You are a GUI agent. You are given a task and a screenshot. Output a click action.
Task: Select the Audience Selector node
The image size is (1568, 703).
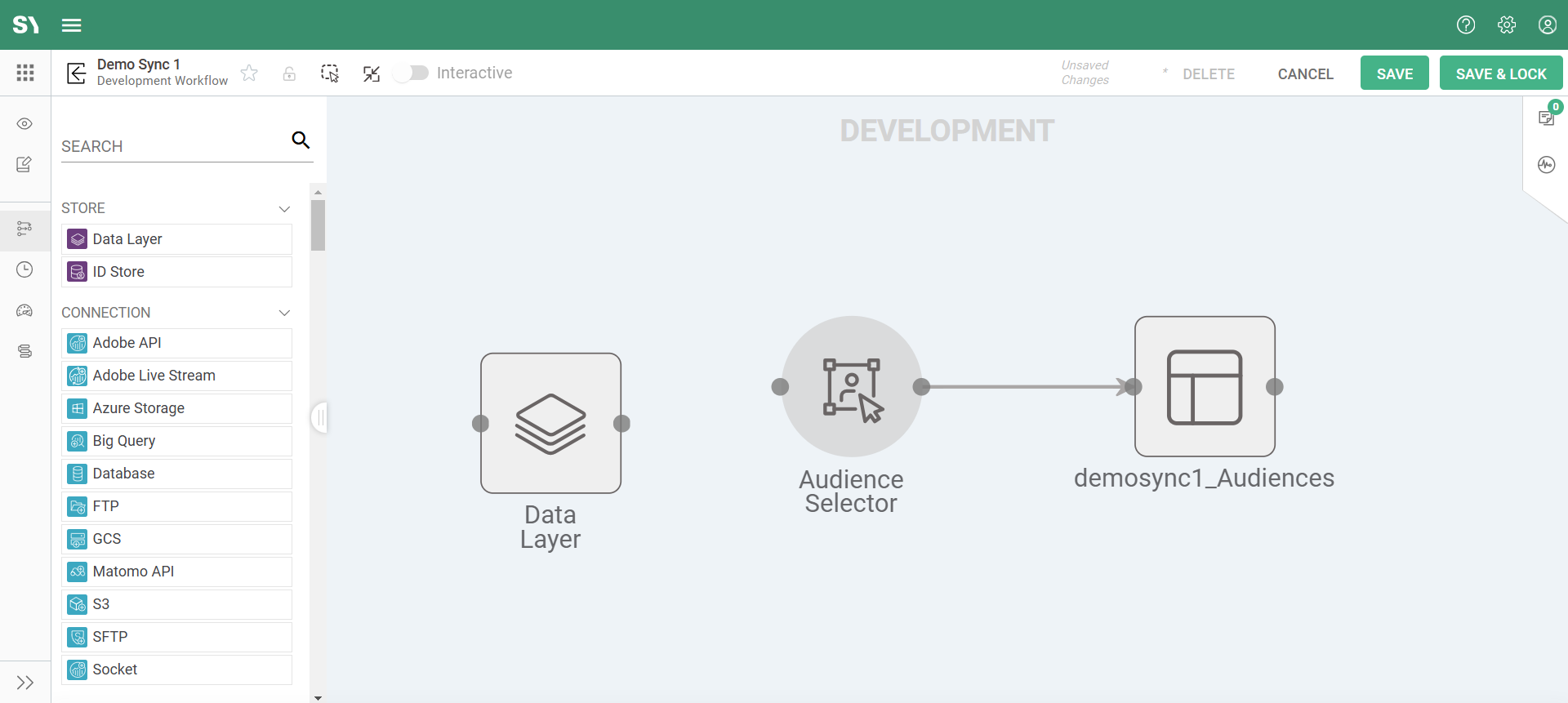[851, 386]
